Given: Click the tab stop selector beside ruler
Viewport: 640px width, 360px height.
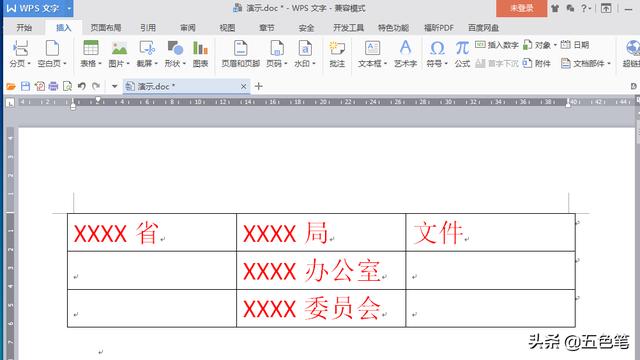Looking at the screenshot, I should [10, 103].
